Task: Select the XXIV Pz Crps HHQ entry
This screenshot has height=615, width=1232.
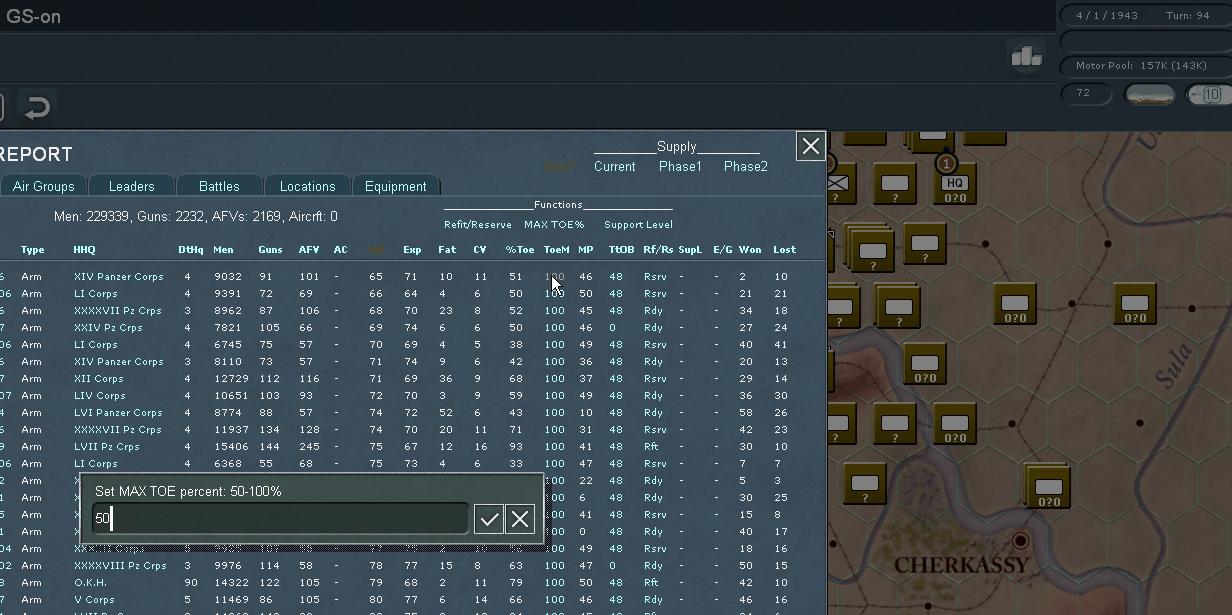Action: coord(108,328)
